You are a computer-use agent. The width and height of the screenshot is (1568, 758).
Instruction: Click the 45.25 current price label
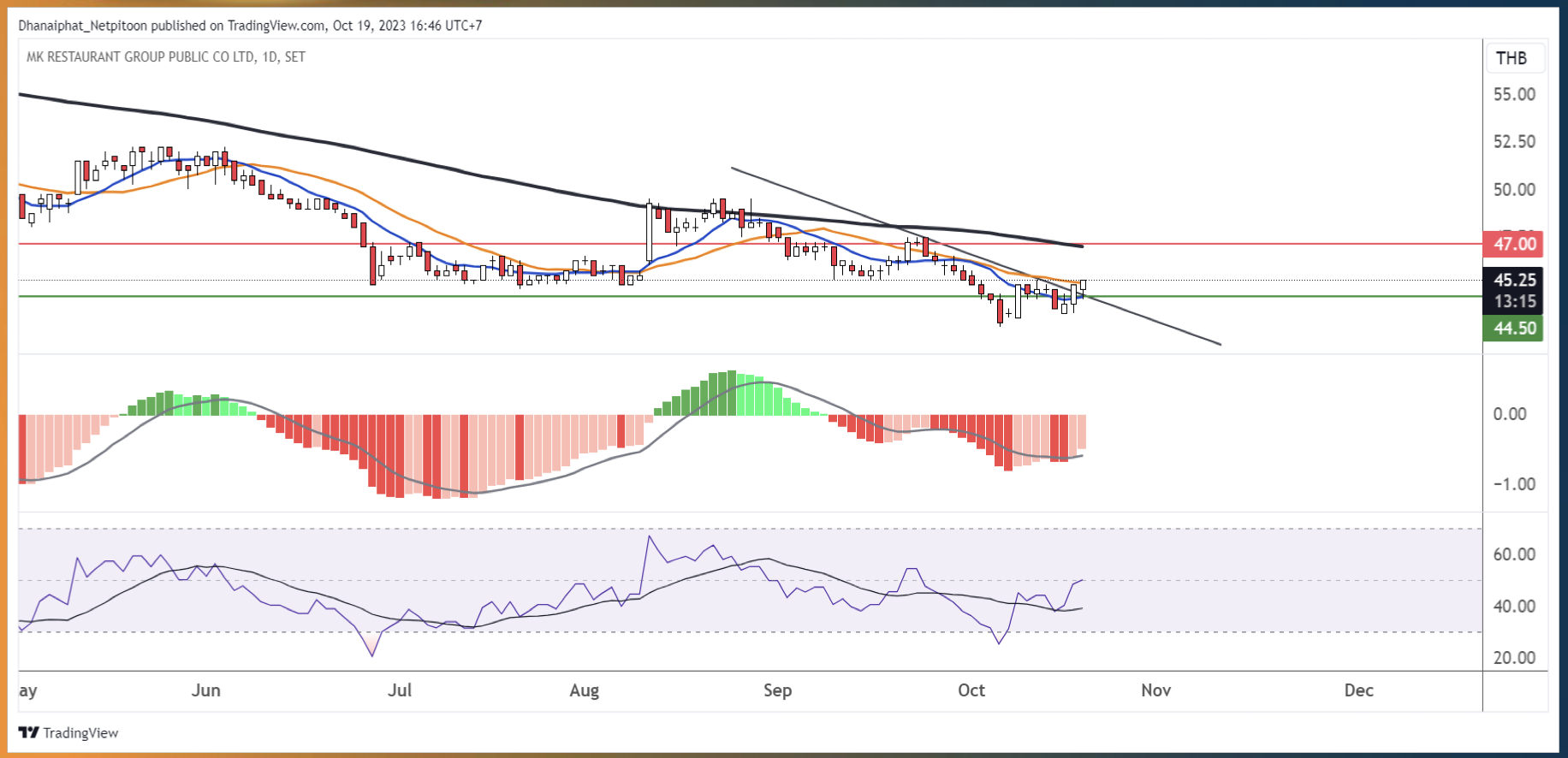coord(1513,280)
